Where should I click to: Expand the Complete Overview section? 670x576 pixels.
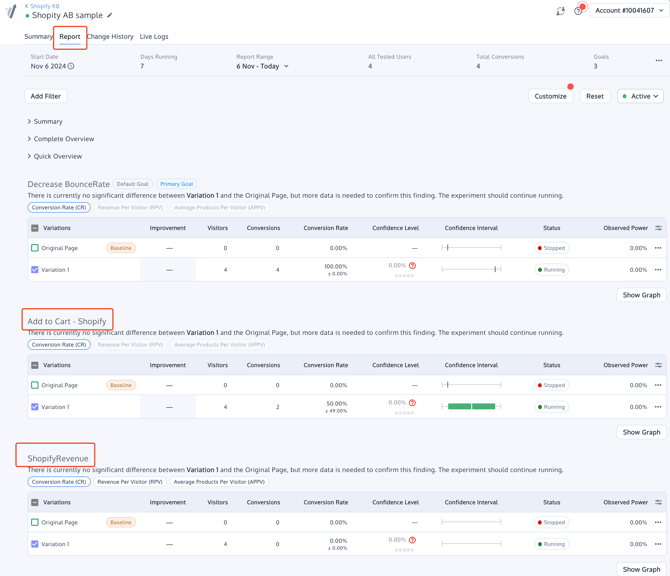pyautogui.click(x=61, y=139)
